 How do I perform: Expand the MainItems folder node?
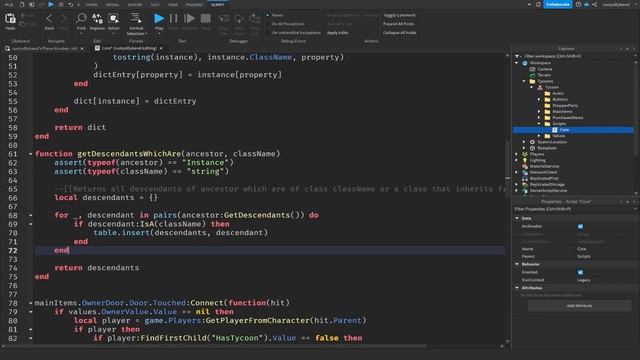coord(539,111)
